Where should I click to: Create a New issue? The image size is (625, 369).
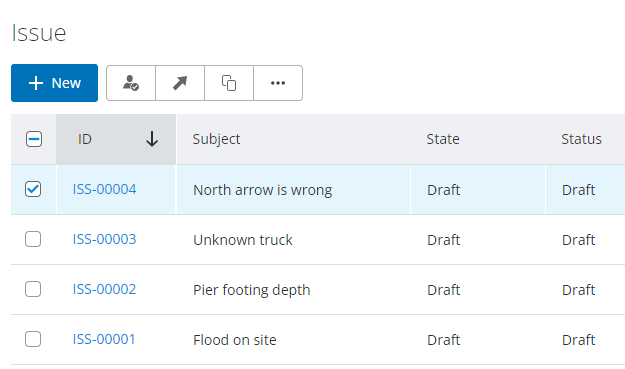pos(54,83)
